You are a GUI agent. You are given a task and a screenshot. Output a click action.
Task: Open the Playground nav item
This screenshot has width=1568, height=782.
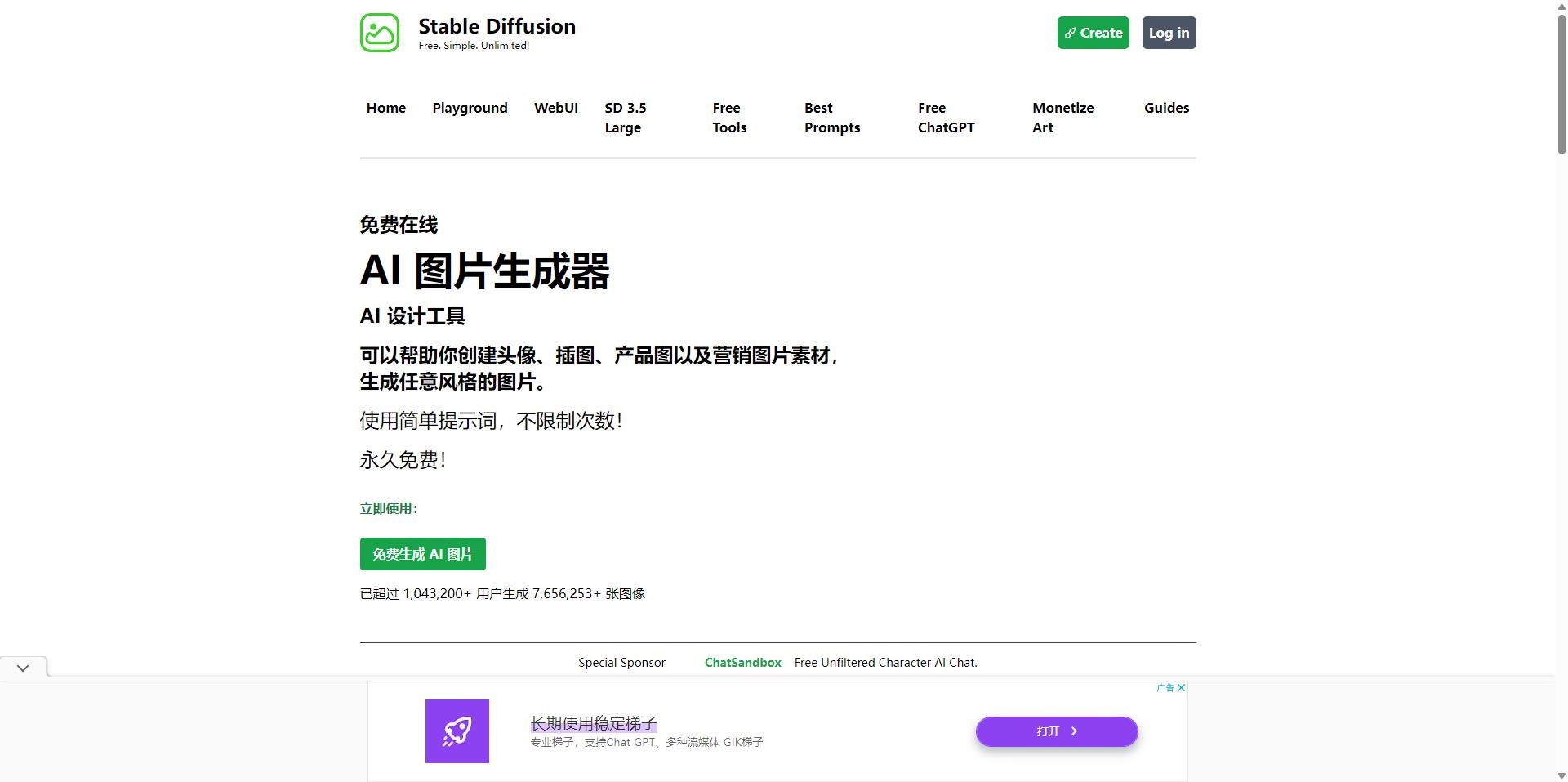click(x=470, y=108)
